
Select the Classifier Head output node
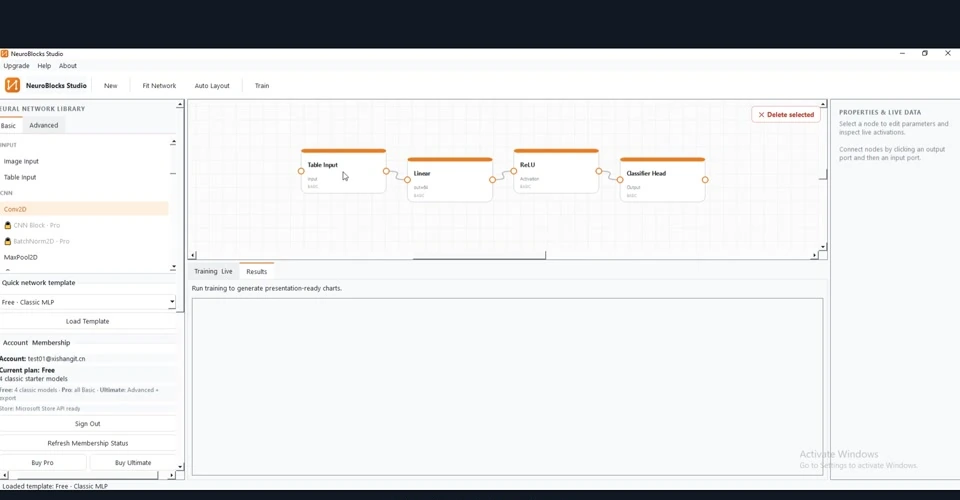[662, 180]
